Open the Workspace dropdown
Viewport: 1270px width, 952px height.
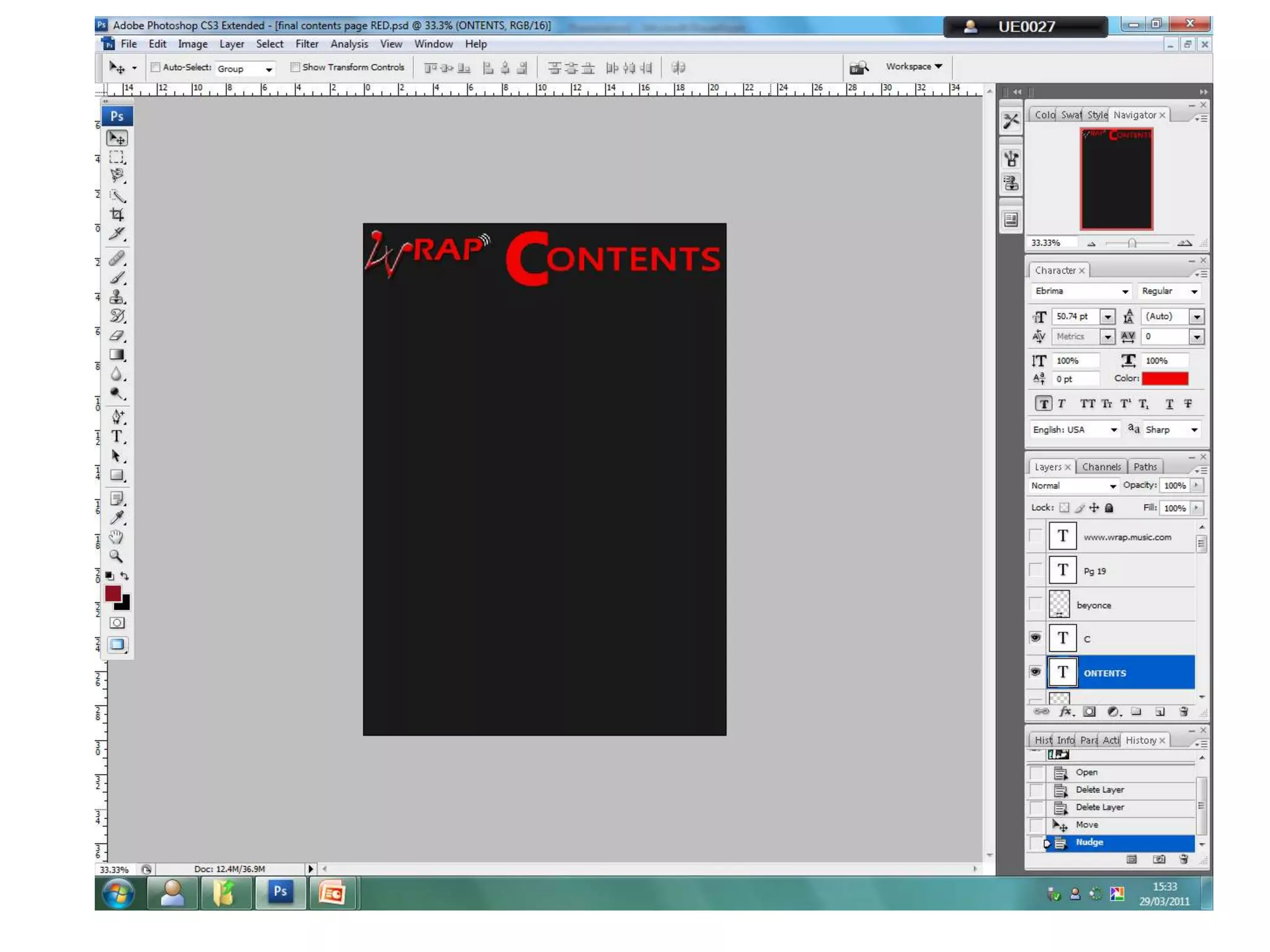point(913,66)
